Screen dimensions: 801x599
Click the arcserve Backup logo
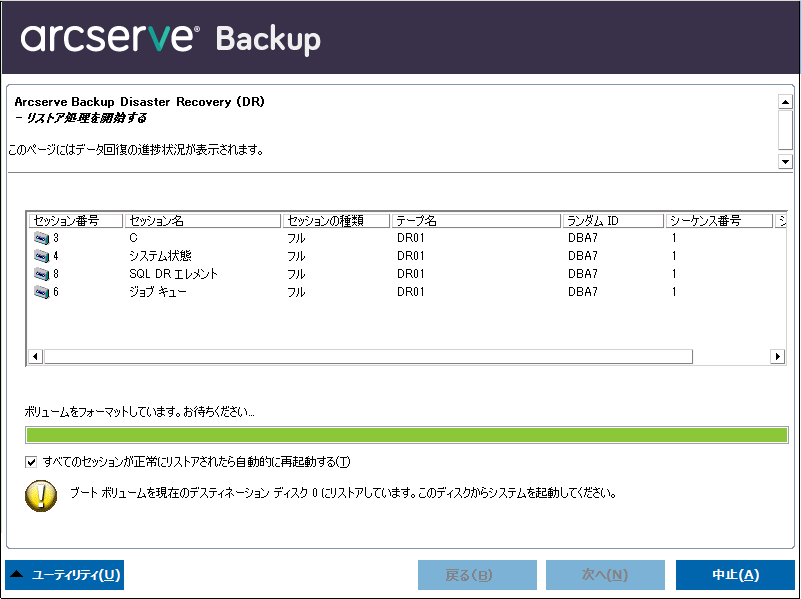(x=171, y=38)
